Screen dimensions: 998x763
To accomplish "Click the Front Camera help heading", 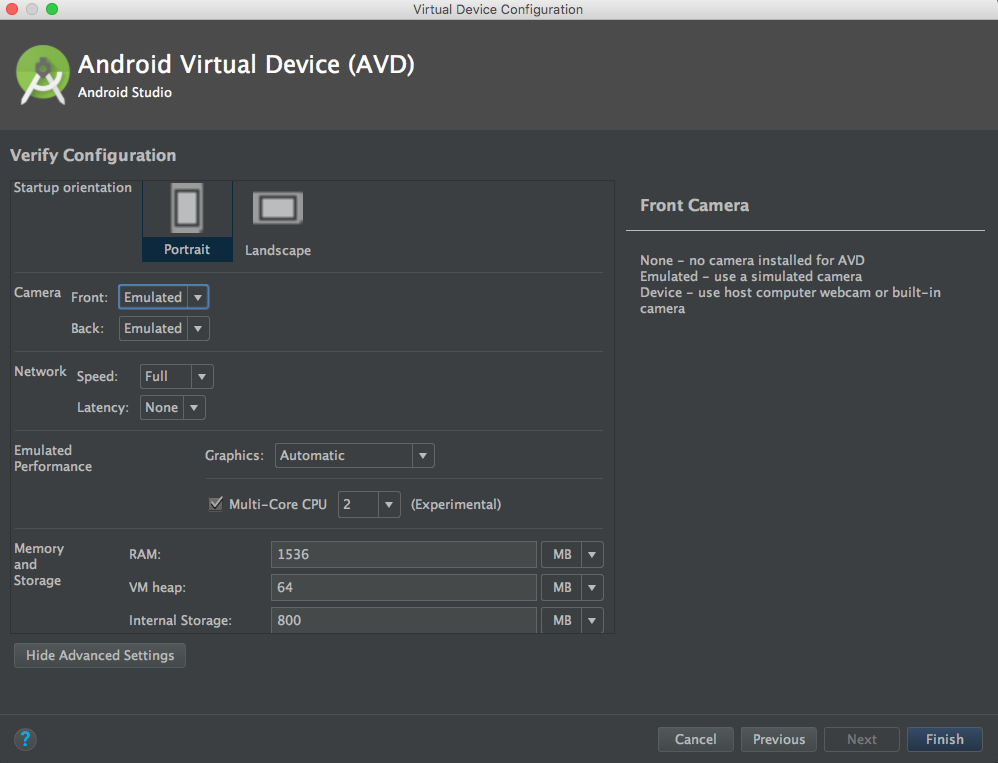I will (x=694, y=206).
